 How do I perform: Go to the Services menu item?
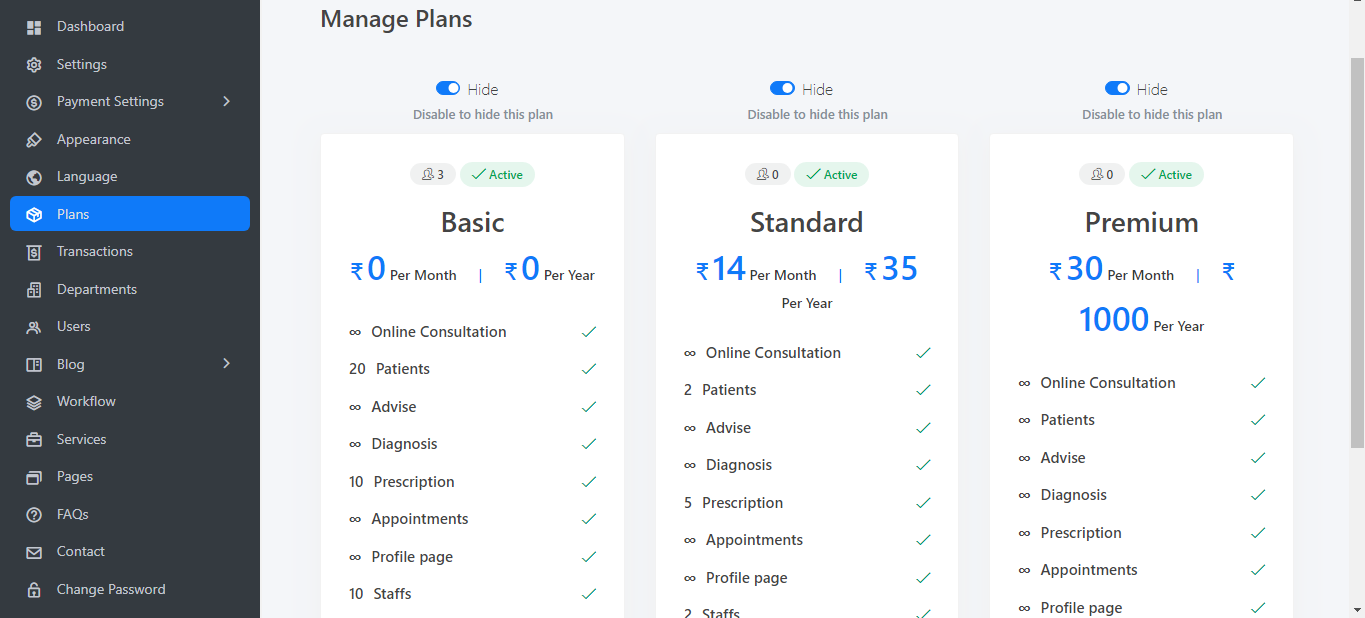(x=81, y=439)
